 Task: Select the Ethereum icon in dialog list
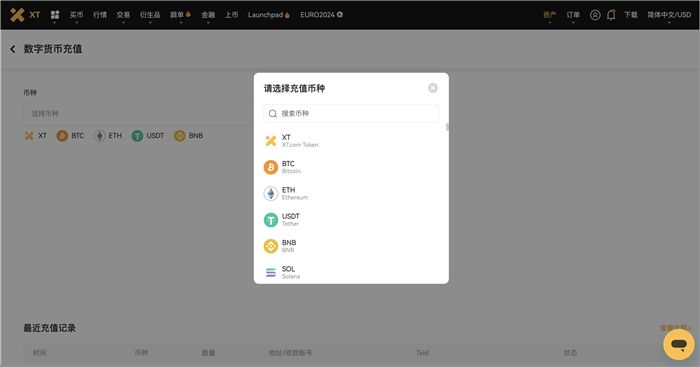[x=271, y=193]
